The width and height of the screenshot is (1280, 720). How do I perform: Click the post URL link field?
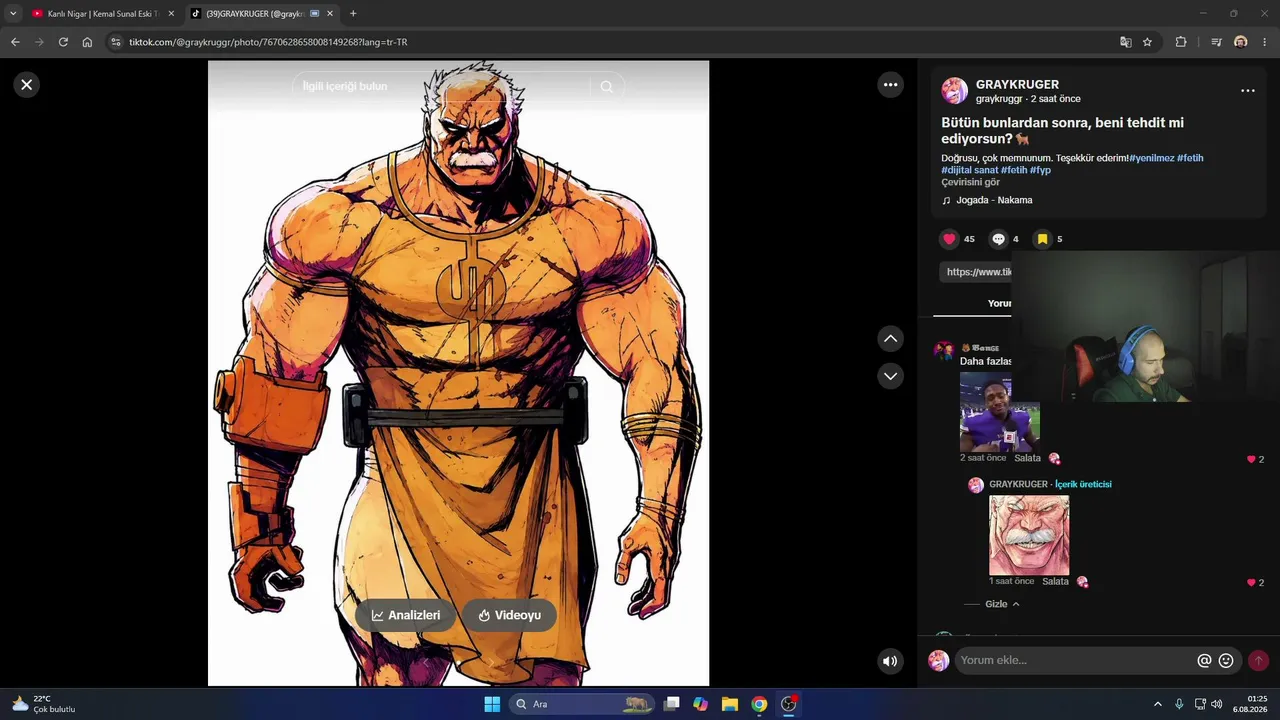pos(976,272)
